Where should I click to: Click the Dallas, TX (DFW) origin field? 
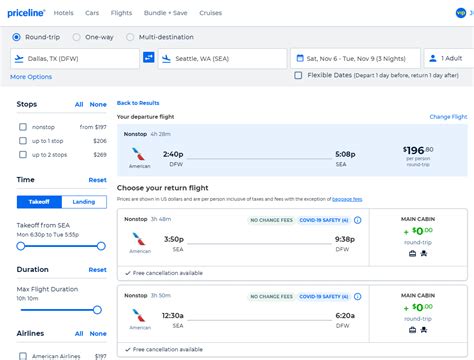tap(75, 59)
